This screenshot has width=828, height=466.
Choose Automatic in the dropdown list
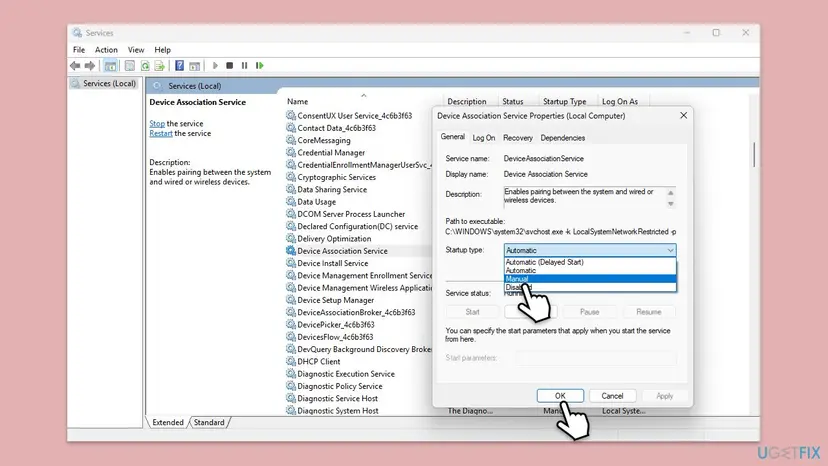[x=590, y=271]
